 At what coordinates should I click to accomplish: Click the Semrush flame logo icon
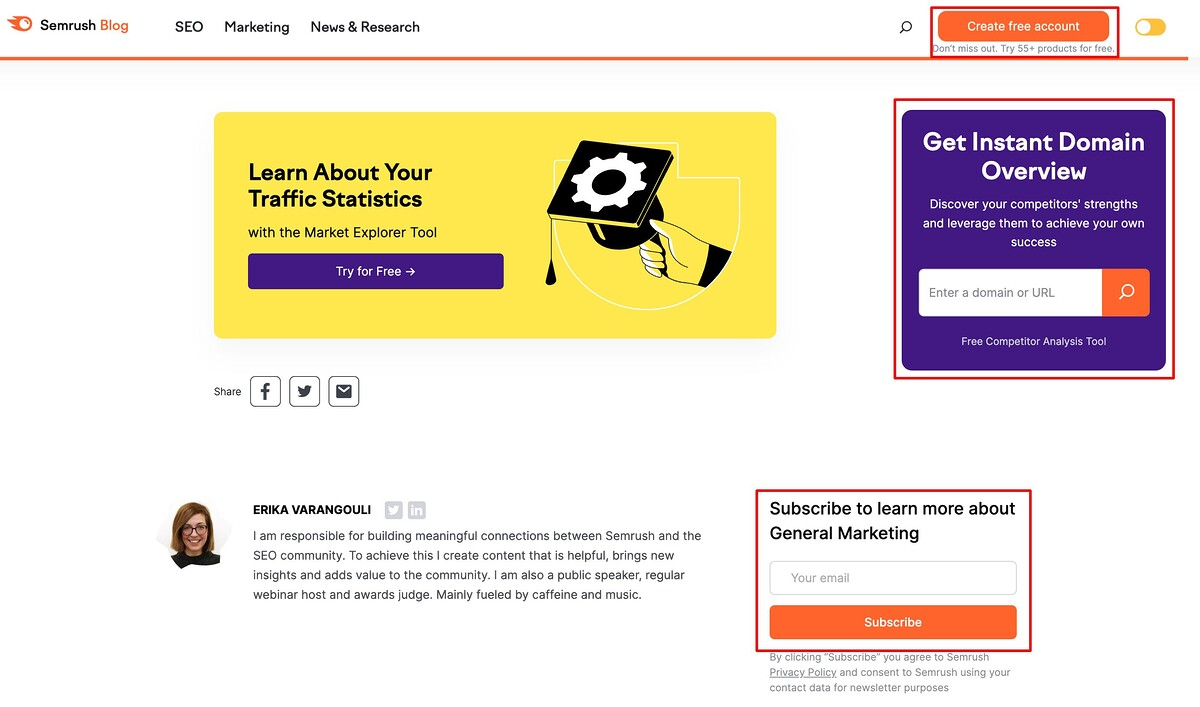click(20, 25)
